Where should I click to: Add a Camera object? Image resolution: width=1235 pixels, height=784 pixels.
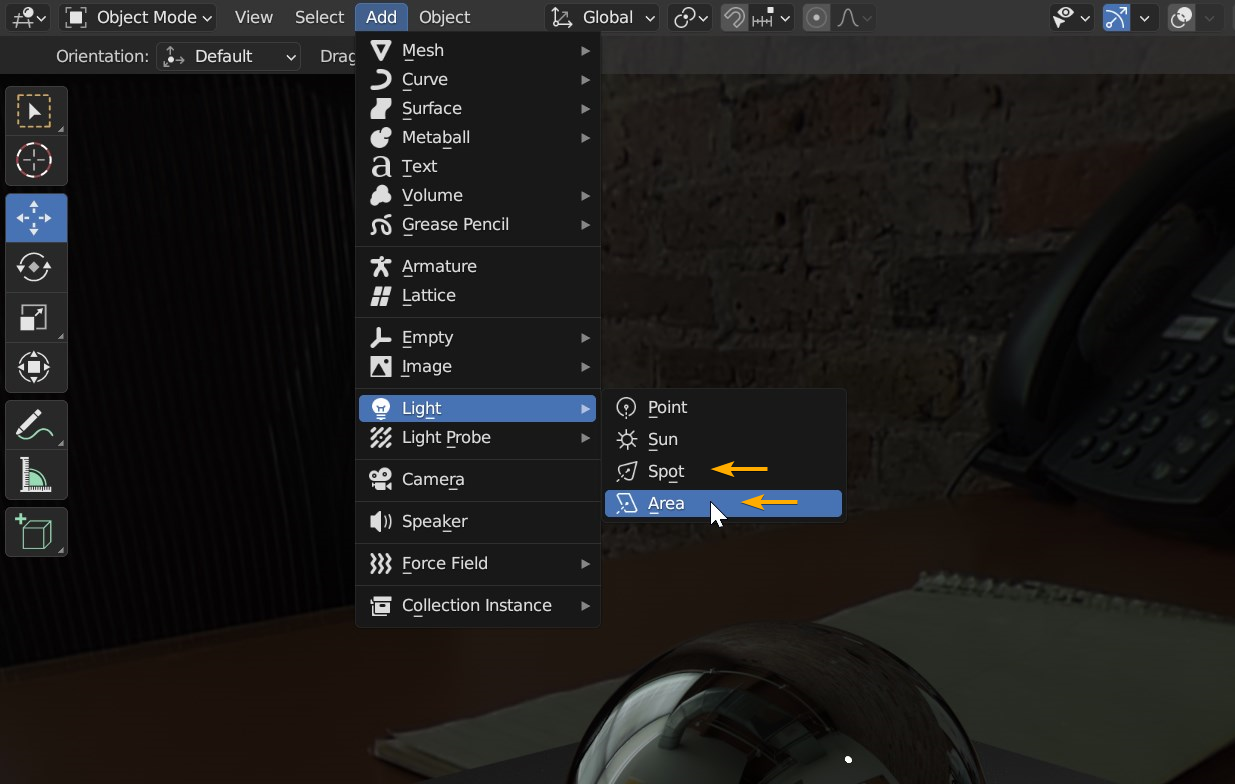click(478, 479)
